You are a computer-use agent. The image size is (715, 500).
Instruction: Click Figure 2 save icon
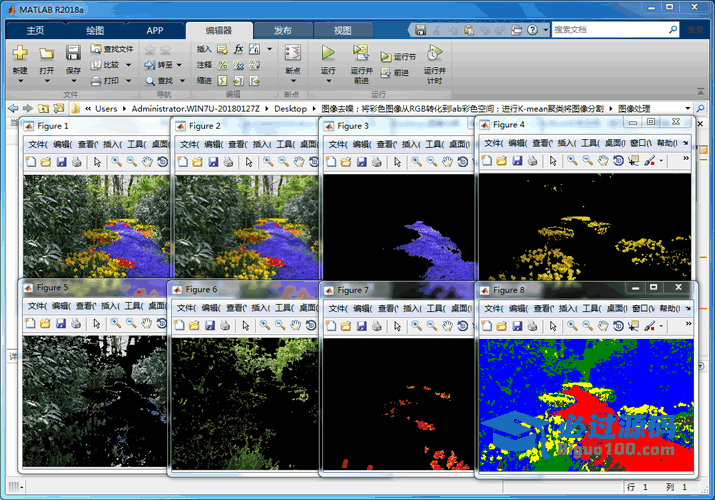pyautogui.click(x=213, y=162)
